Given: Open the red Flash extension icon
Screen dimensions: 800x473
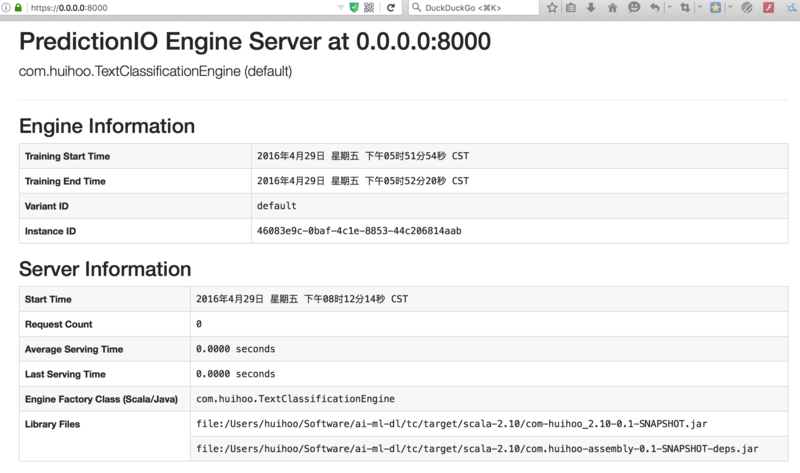Looking at the screenshot, I should tap(767, 8).
